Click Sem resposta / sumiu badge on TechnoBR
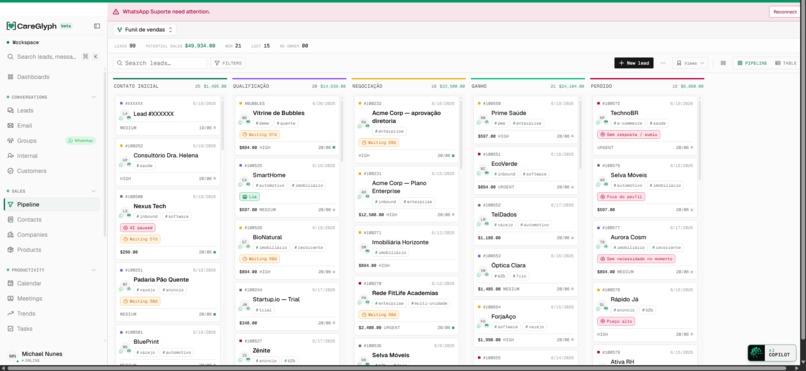The image size is (806, 371). (x=629, y=135)
